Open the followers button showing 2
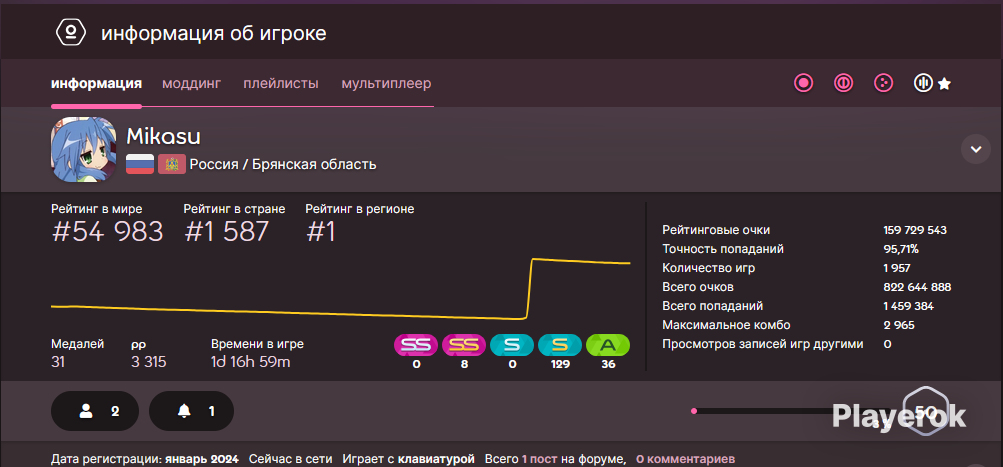Screen dimensions: 1003x467 point(95,411)
